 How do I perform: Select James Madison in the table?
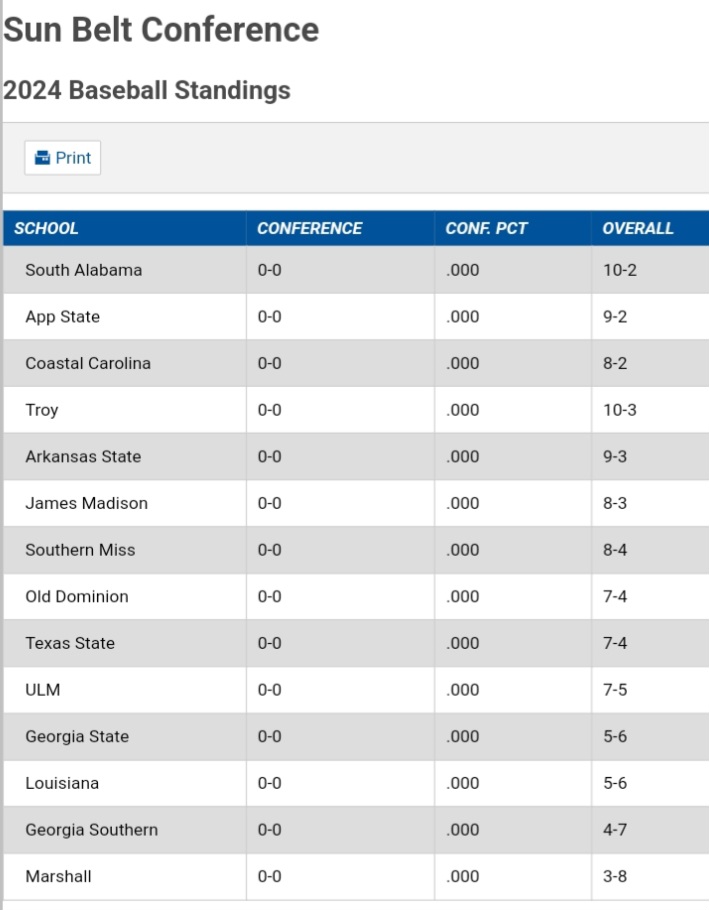(x=86, y=503)
